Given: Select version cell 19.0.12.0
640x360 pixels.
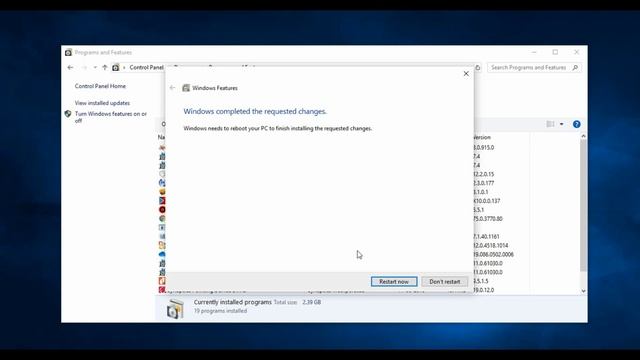Looking at the screenshot, I should 484,290.
